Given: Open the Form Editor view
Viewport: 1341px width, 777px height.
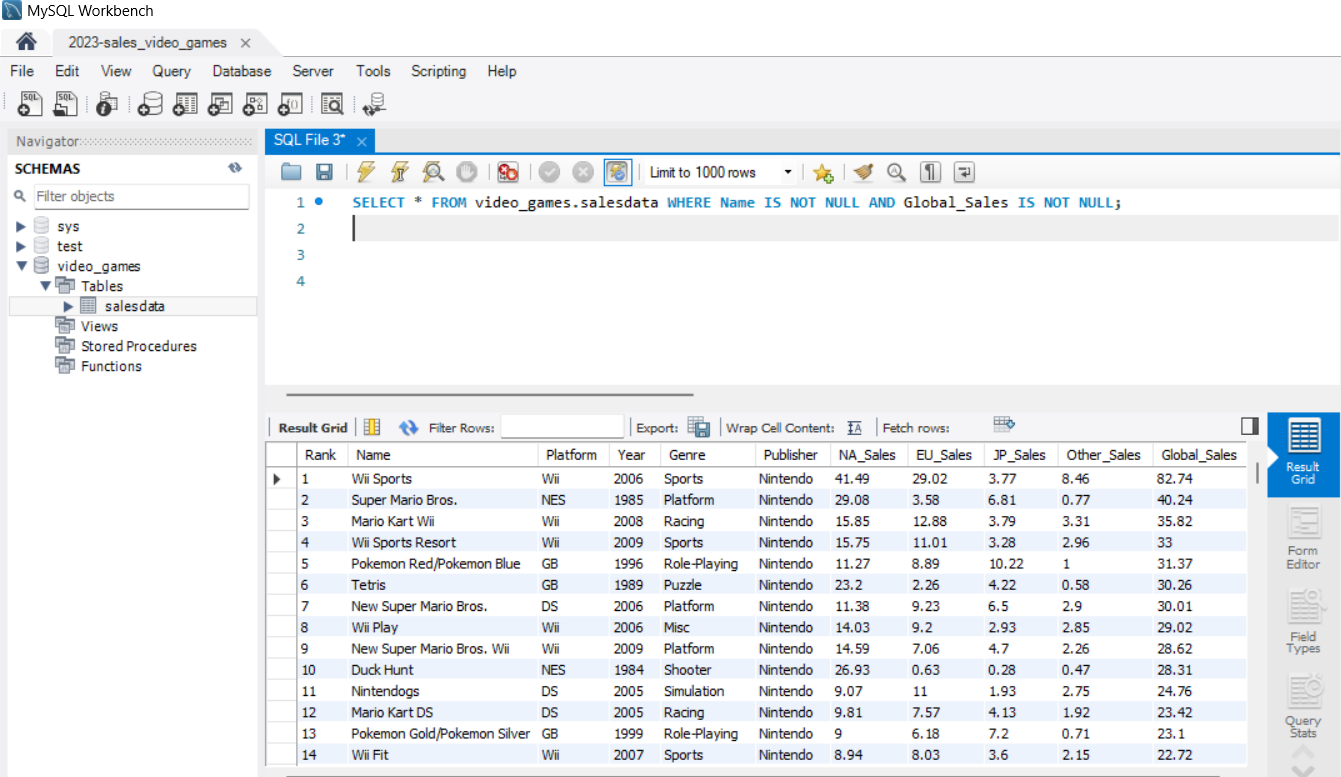Looking at the screenshot, I should point(1303,538).
